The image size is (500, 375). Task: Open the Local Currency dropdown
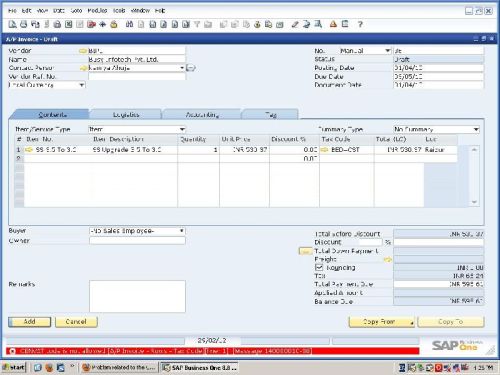coord(82,85)
